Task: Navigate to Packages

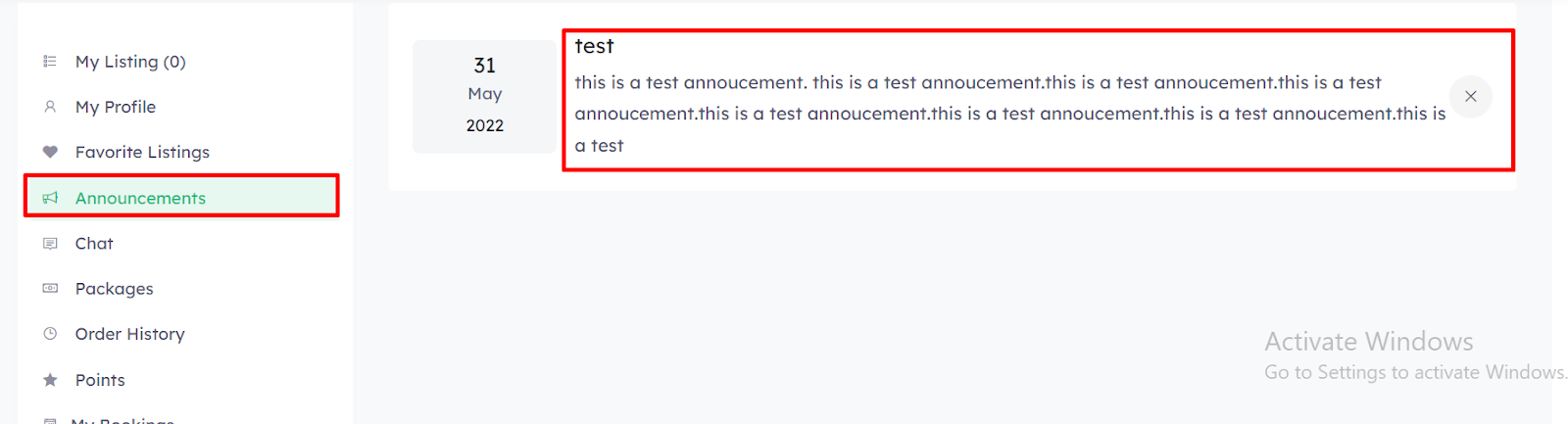Action: click(182, 288)
